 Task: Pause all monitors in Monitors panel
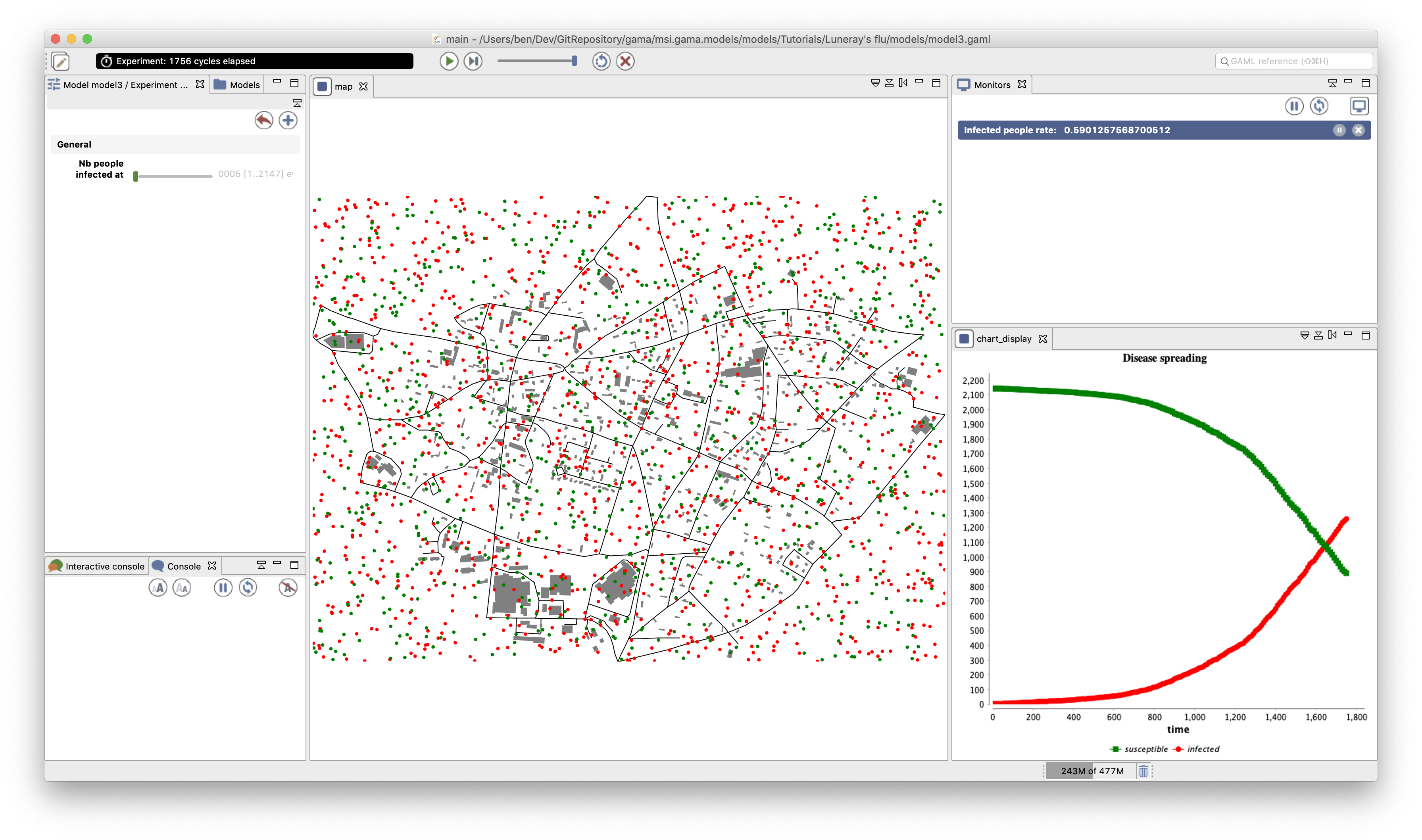pos(1294,106)
